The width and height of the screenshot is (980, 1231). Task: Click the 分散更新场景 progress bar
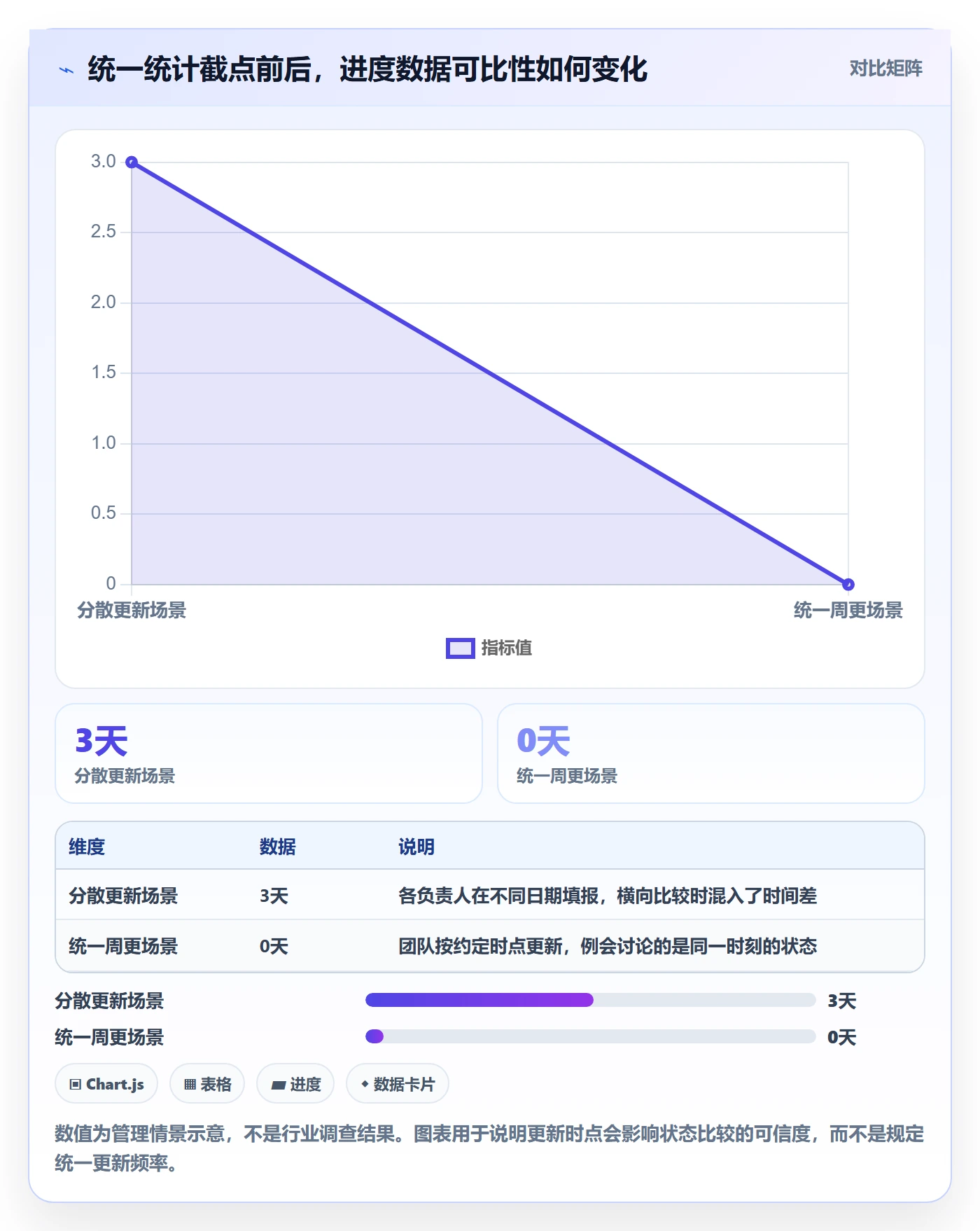[590, 1000]
